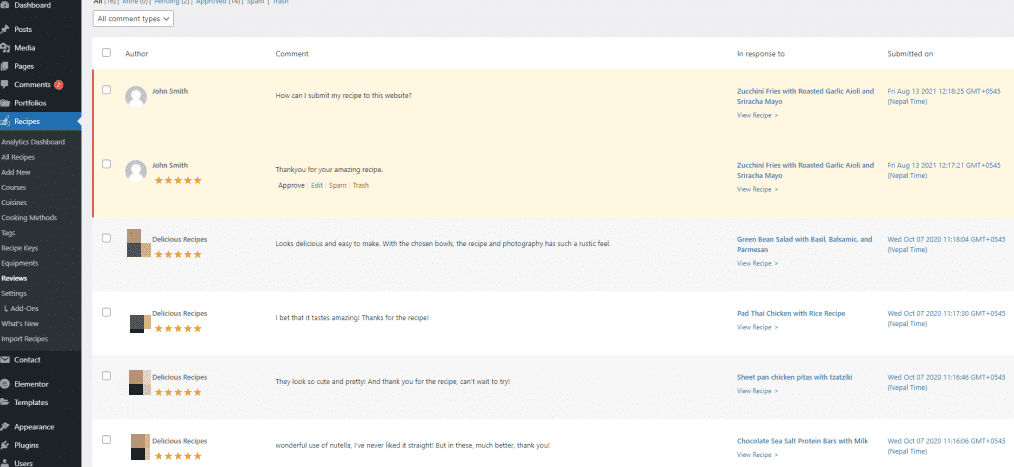Click John Smith avatar on recipe submission question

click(x=136, y=96)
